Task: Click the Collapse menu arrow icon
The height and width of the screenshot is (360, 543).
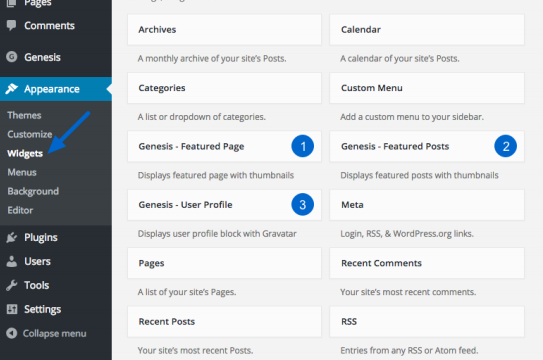Action: click(x=11, y=333)
